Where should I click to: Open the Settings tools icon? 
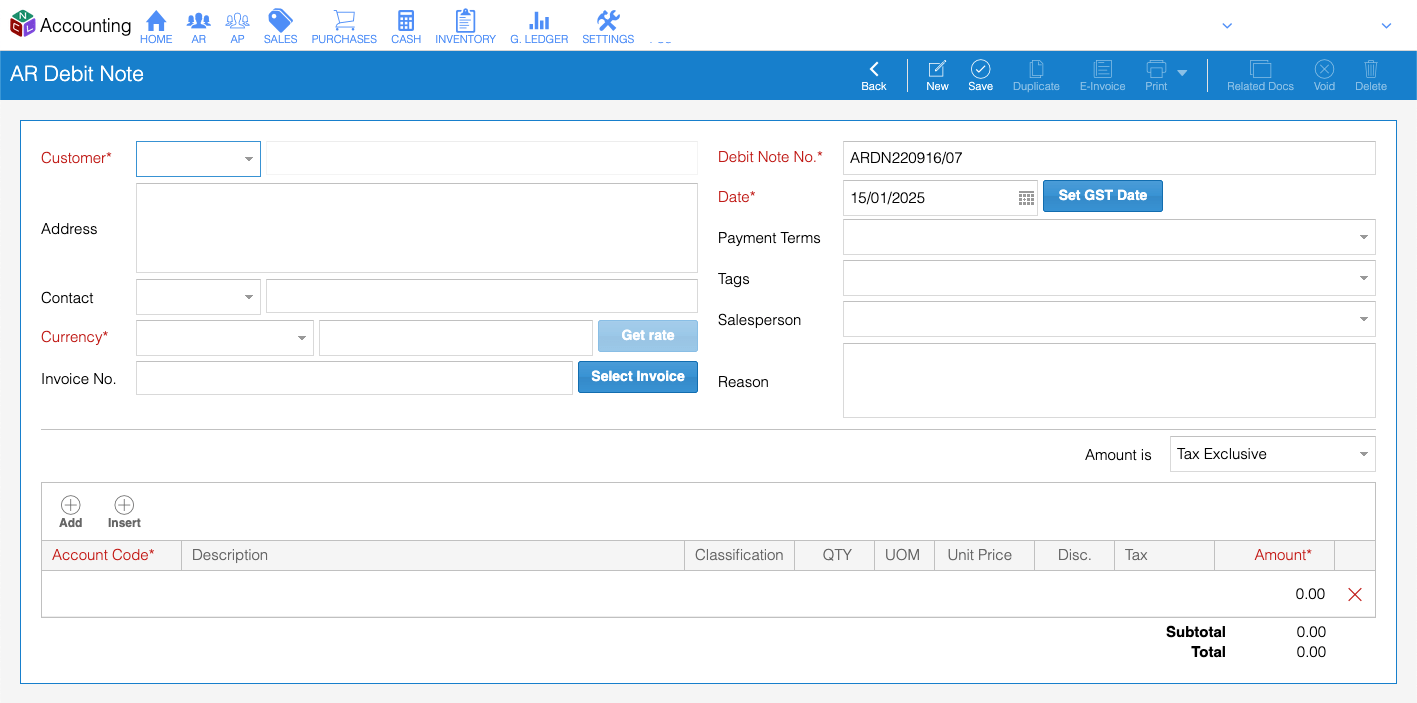608,22
